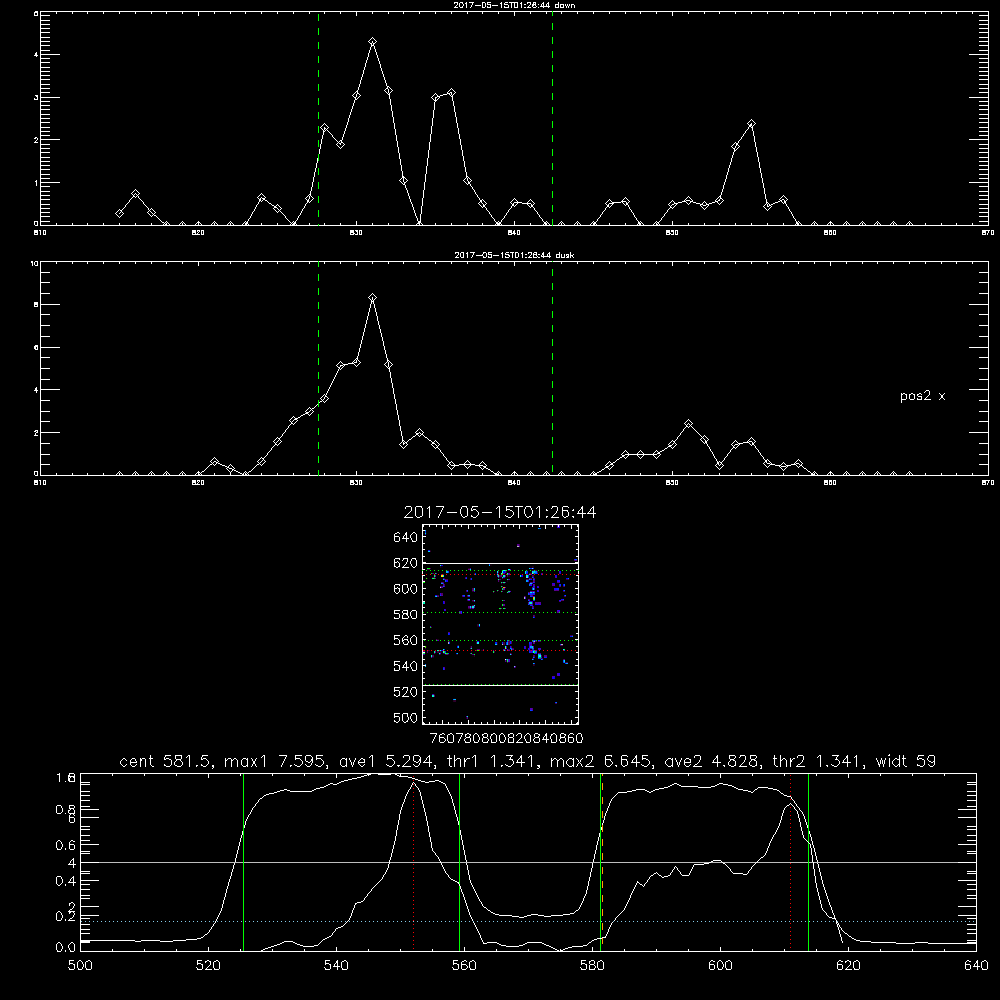This screenshot has height=1000, width=1000.
Task: Click the "580" y-axis label beside heatmap
Action: point(406,614)
